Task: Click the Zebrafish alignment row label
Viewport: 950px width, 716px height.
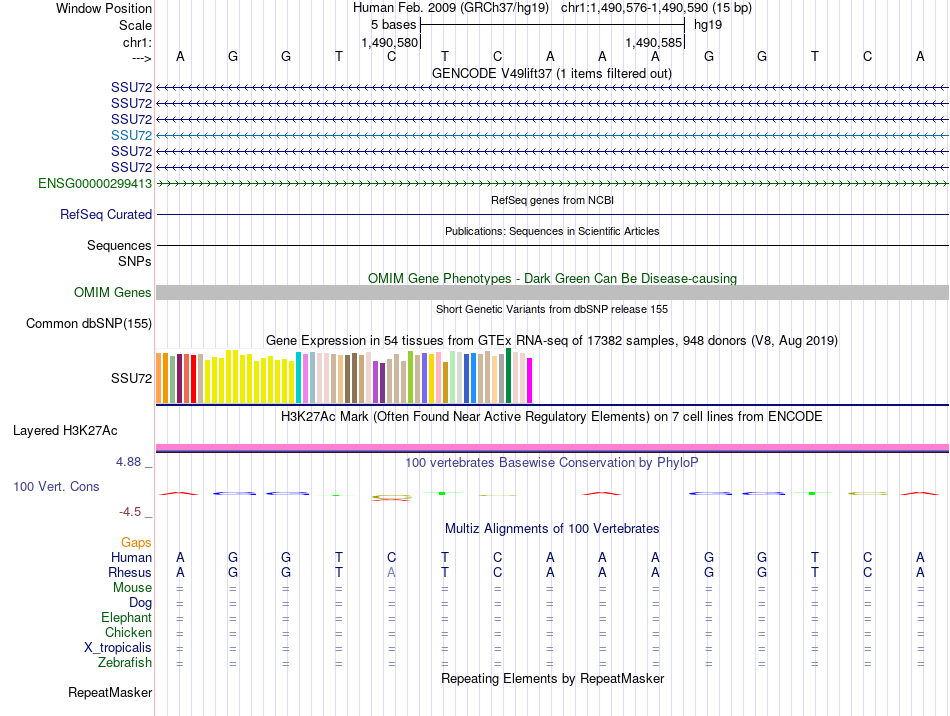Action: click(125, 663)
